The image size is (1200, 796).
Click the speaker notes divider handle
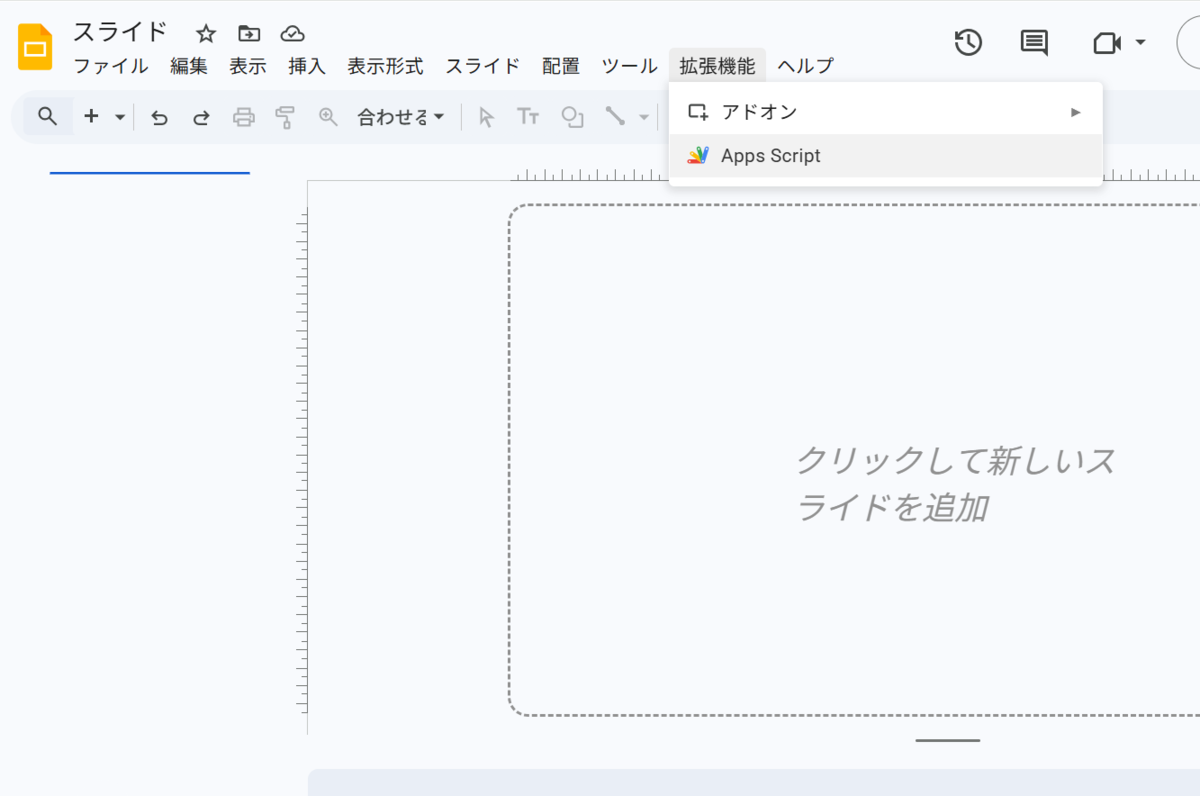coord(948,741)
